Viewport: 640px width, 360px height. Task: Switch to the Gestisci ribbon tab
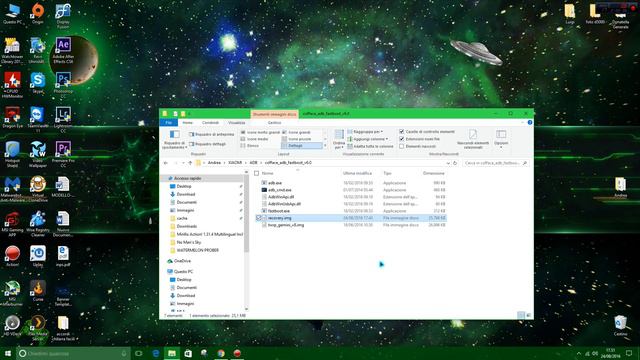coord(274,122)
